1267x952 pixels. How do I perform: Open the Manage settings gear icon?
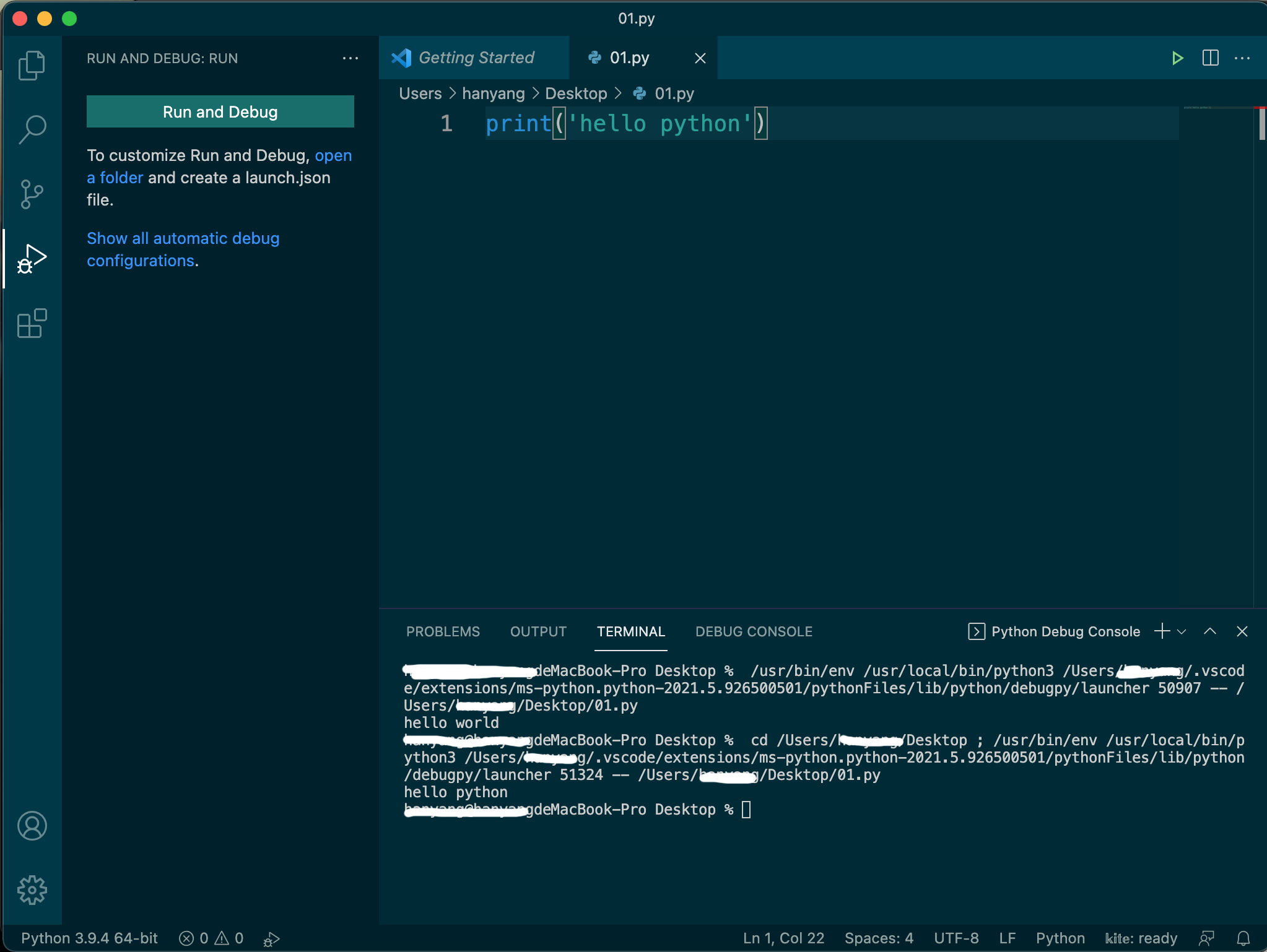(x=32, y=889)
